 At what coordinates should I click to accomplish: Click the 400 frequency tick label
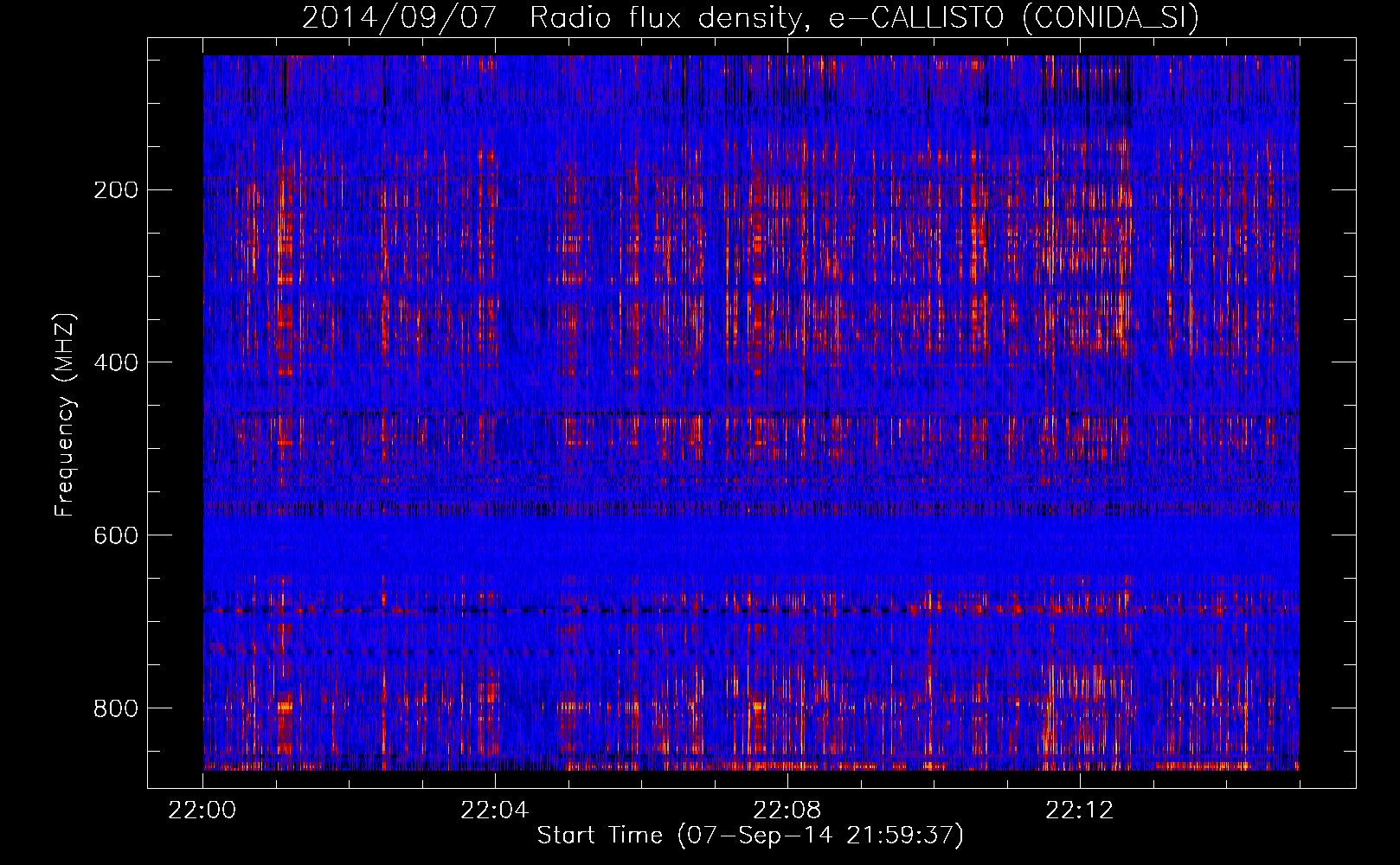click(x=116, y=362)
